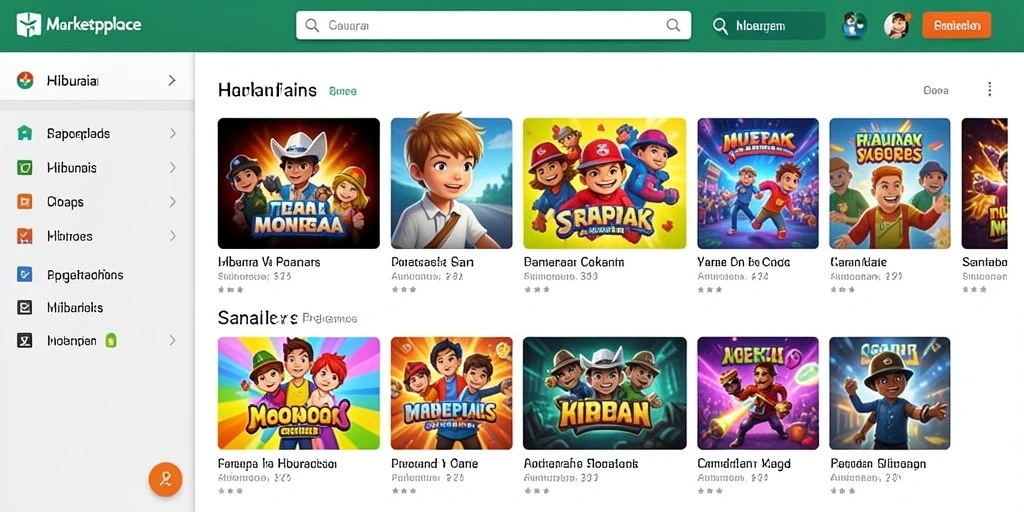This screenshot has height=512, width=1024.
Task: Open the teal Kibban game thumbnail
Action: coord(605,393)
